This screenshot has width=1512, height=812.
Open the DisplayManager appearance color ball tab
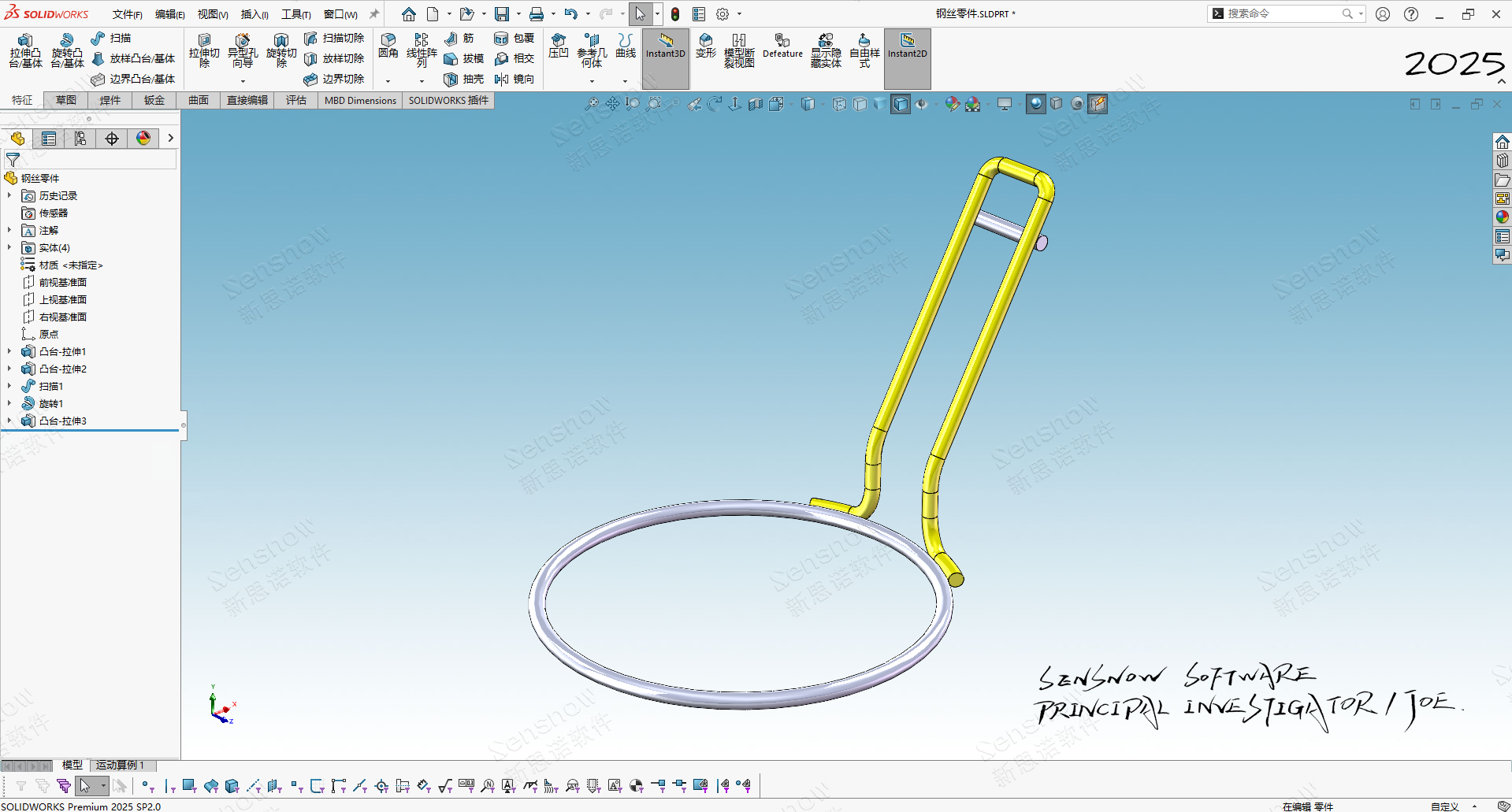(x=143, y=139)
